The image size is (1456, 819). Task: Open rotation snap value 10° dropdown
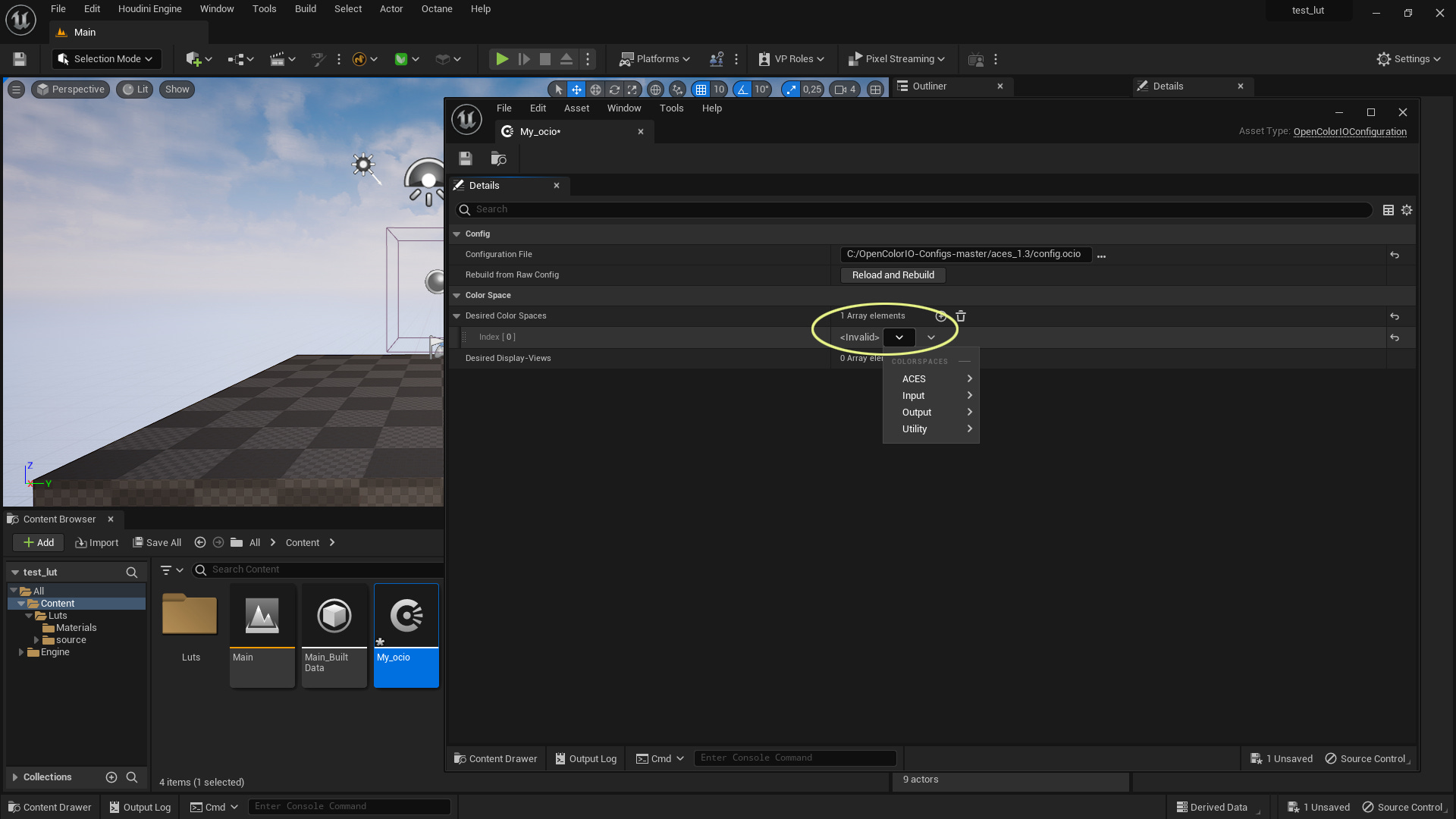762,89
